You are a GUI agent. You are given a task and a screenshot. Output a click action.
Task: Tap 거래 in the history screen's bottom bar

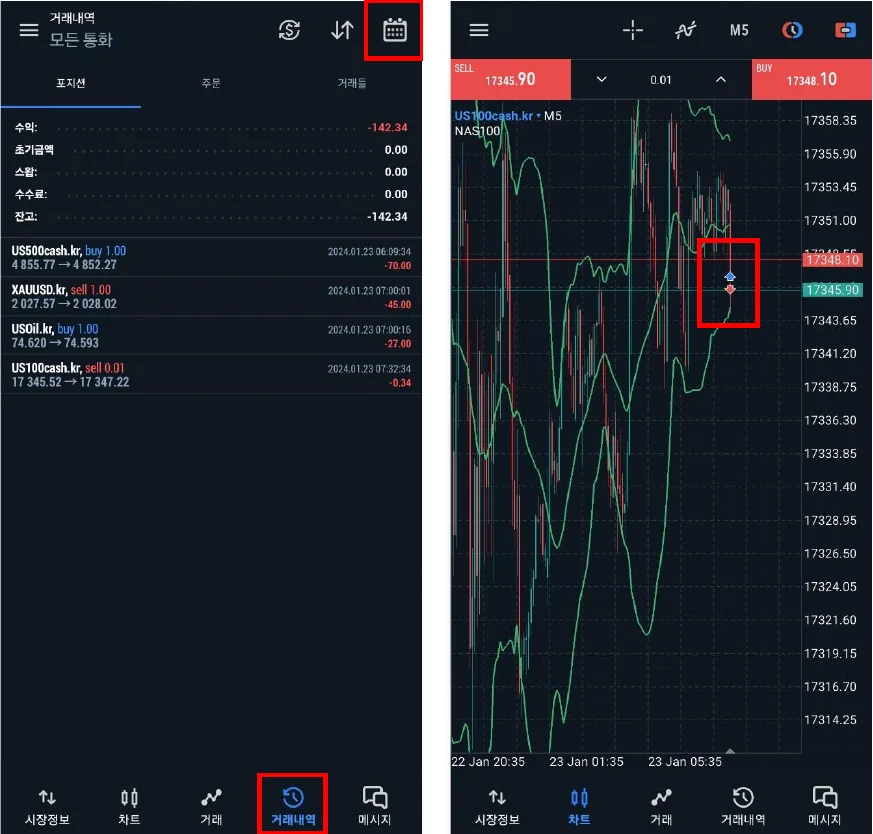(x=212, y=807)
